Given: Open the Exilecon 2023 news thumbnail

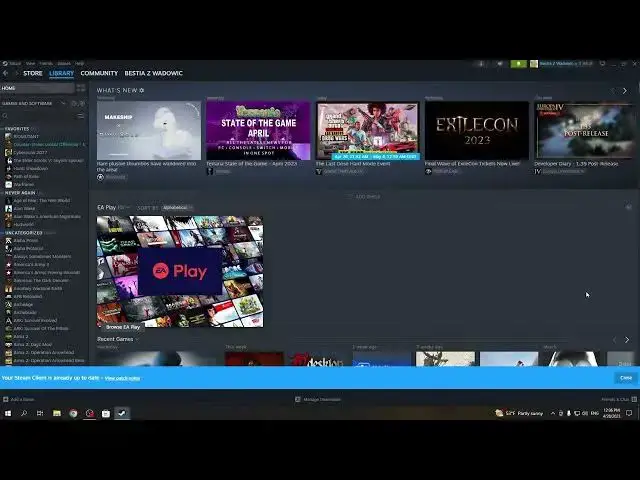Looking at the screenshot, I should point(476,130).
